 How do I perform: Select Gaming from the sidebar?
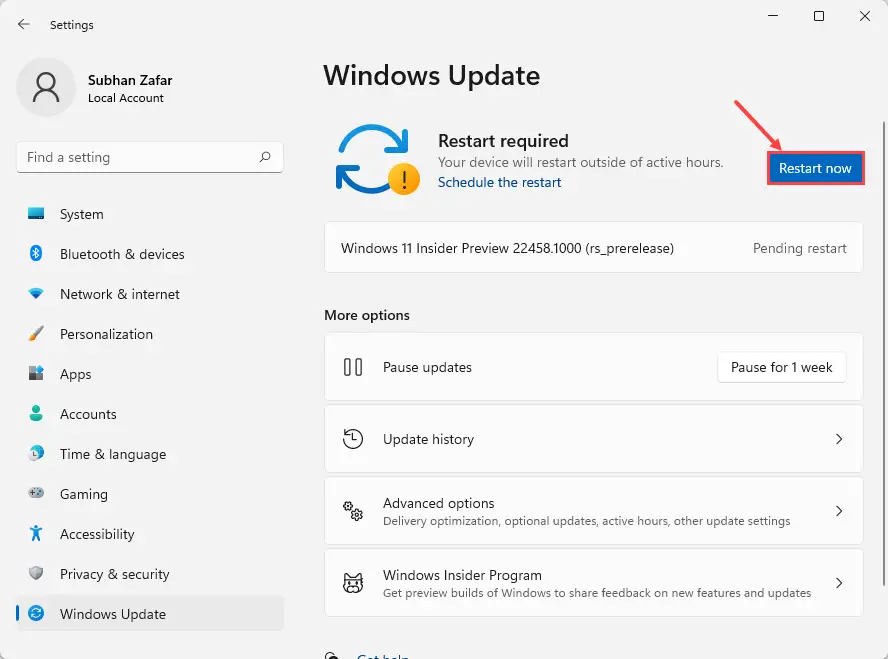(x=150, y=494)
